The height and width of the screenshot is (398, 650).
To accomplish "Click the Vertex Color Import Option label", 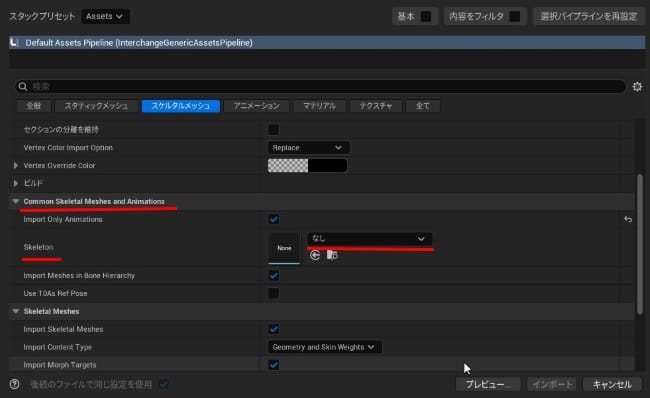I will click(x=68, y=148).
